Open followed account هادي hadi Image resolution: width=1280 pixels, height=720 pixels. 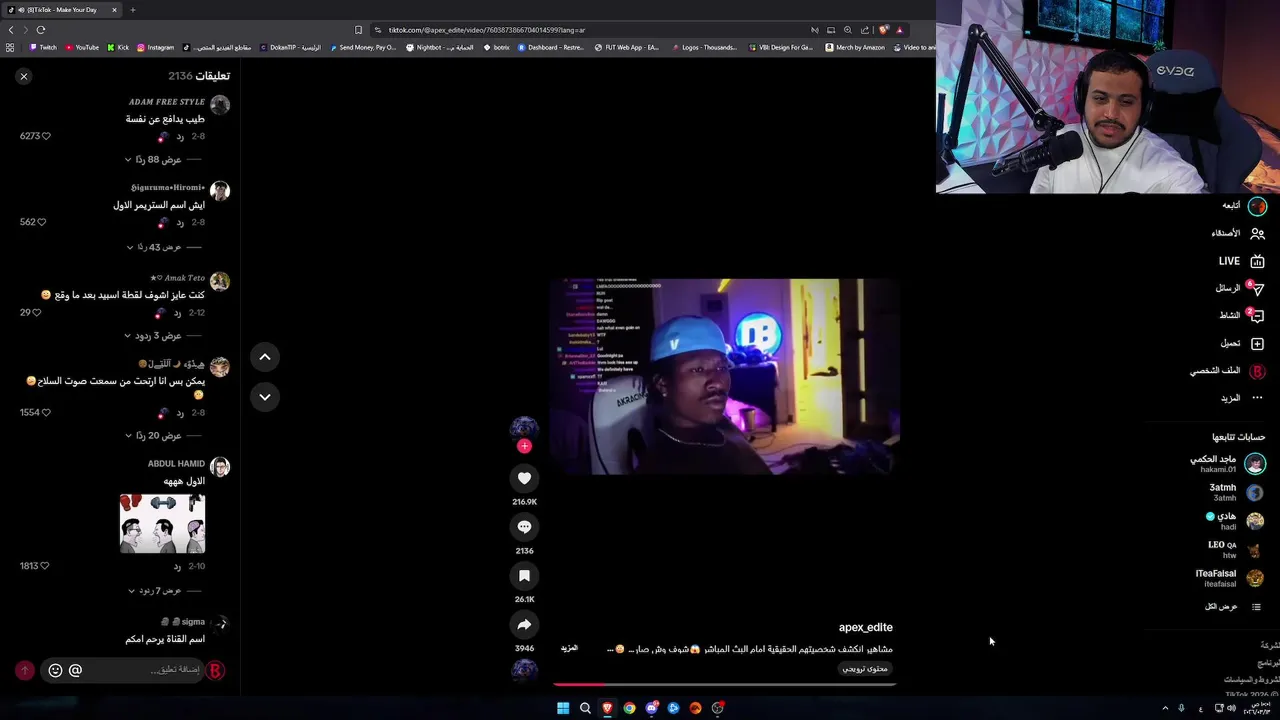[1236, 521]
